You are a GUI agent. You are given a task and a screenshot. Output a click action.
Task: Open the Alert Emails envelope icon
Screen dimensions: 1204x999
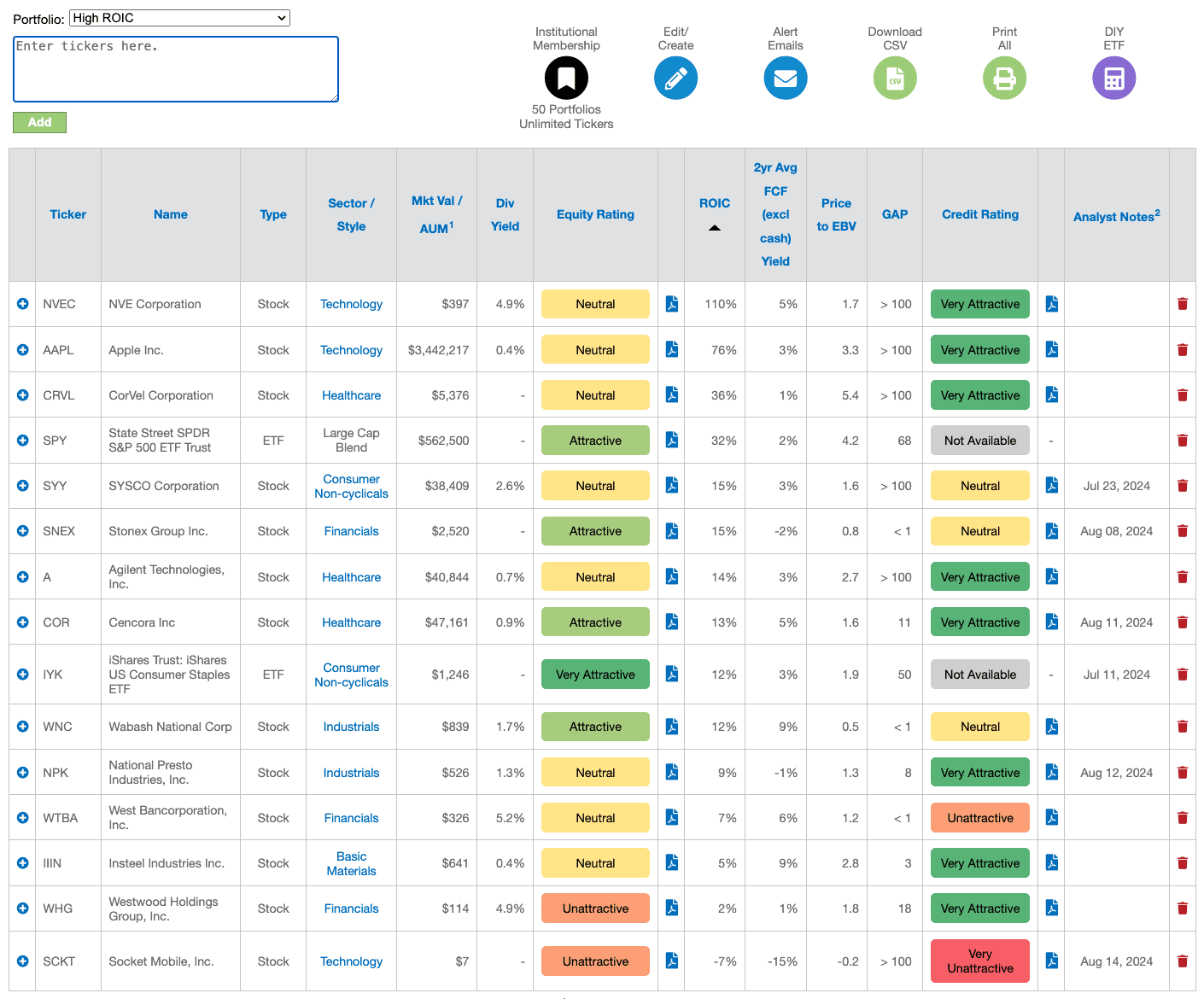tap(785, 78)
